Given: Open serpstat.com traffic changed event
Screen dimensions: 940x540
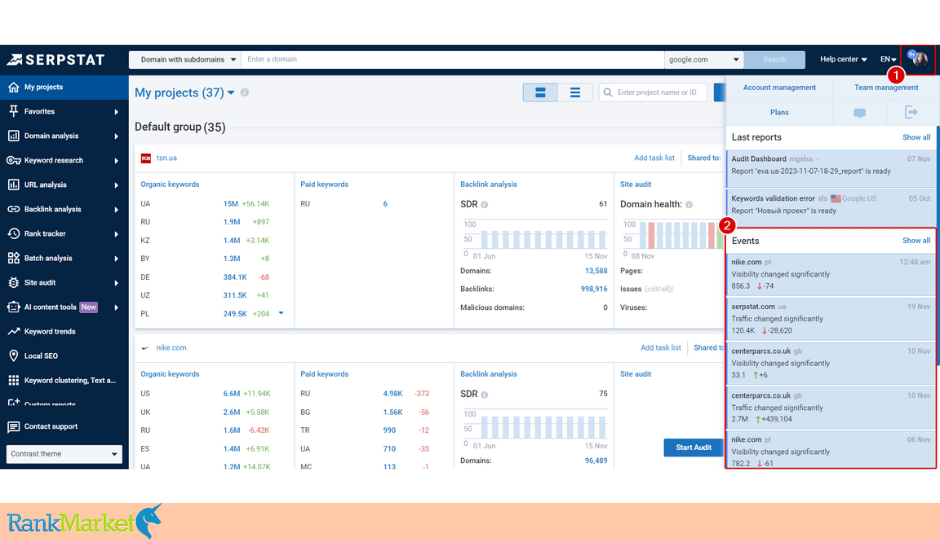Looking at the screenshot, I should pyautogui.click(x=831, y=318).
